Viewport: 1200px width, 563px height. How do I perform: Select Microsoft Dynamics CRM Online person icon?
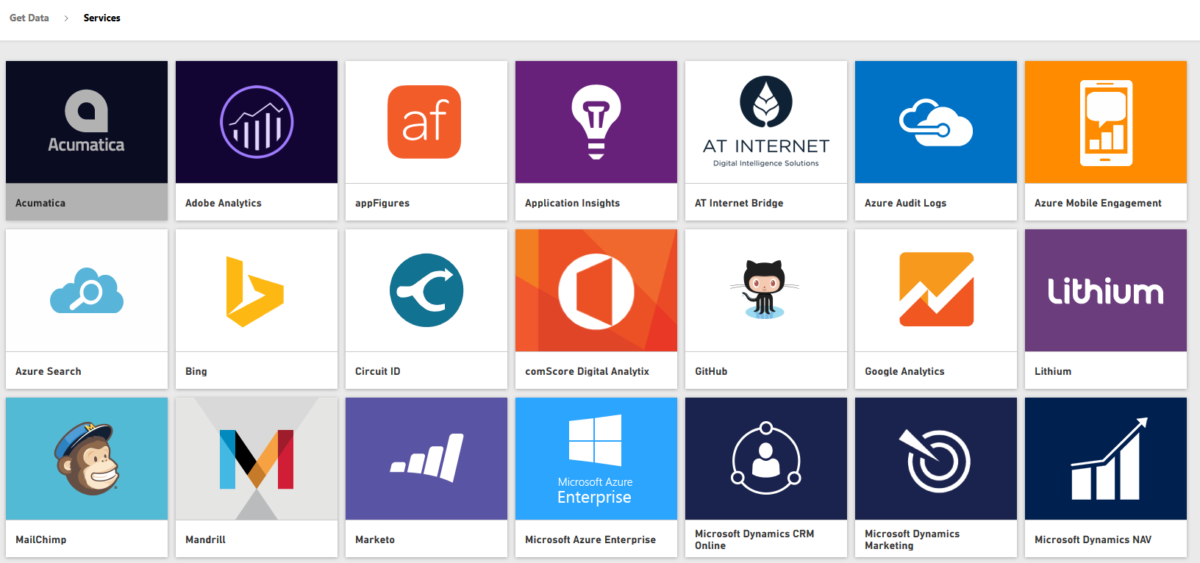coord(767,458)
